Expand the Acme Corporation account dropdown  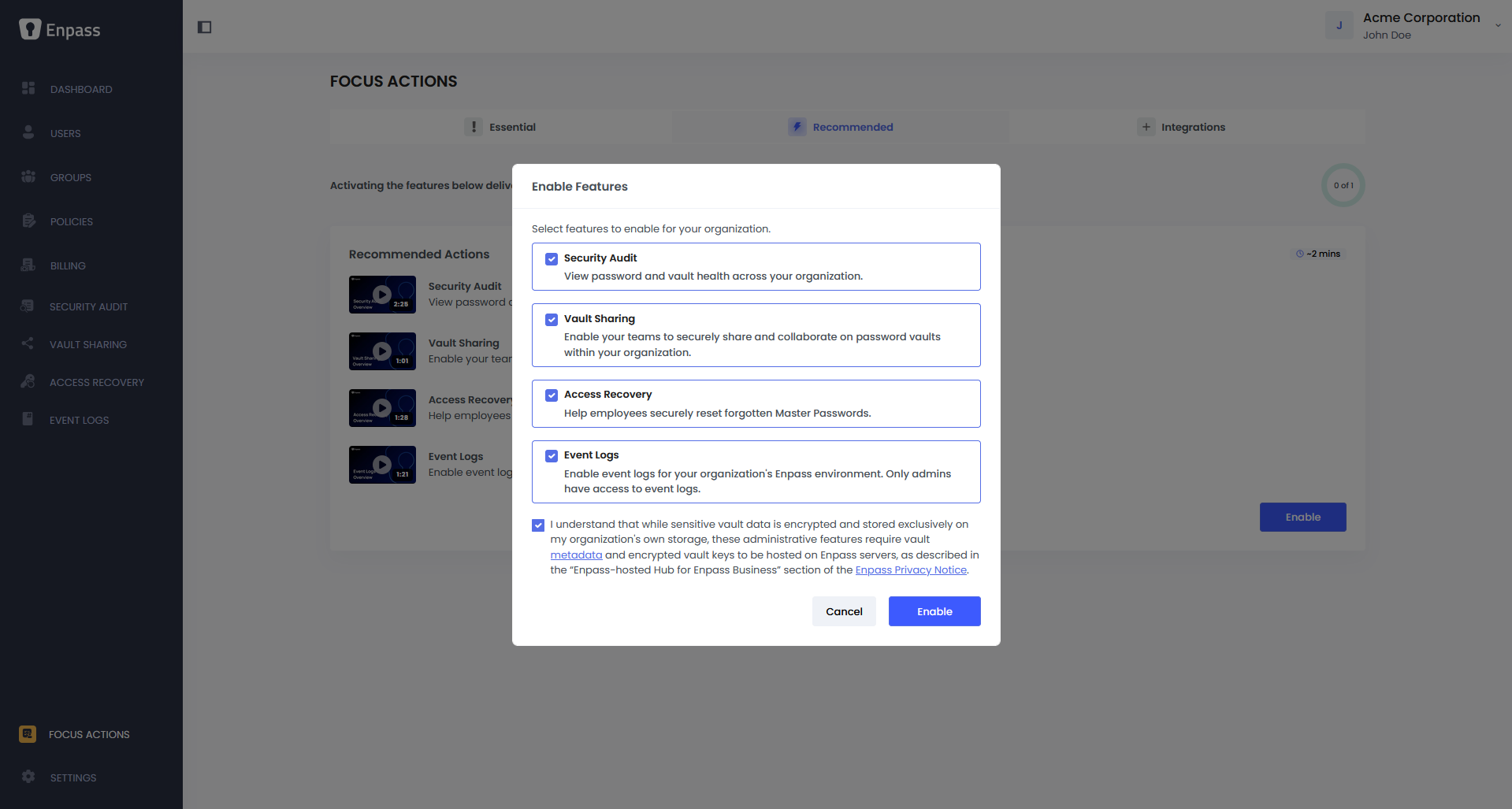pos(1497,25)
